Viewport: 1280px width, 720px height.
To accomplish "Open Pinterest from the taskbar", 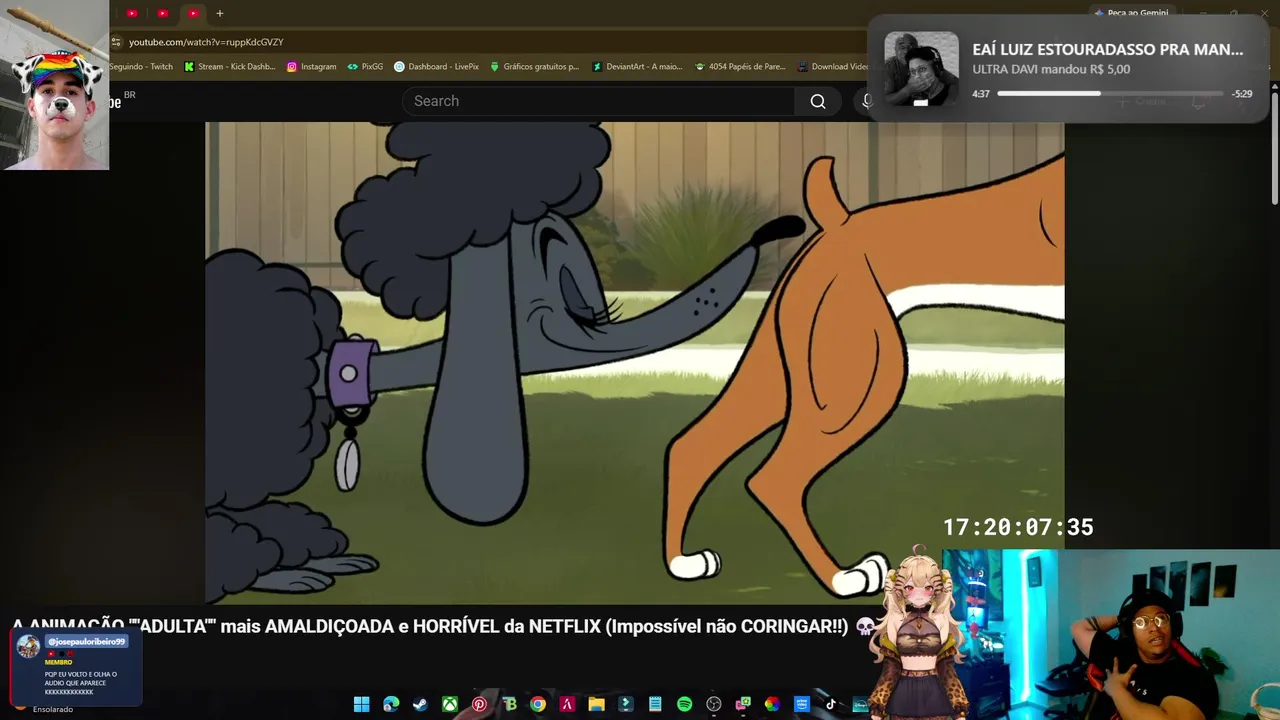I will pyautogui.click(x=479, y=704).
